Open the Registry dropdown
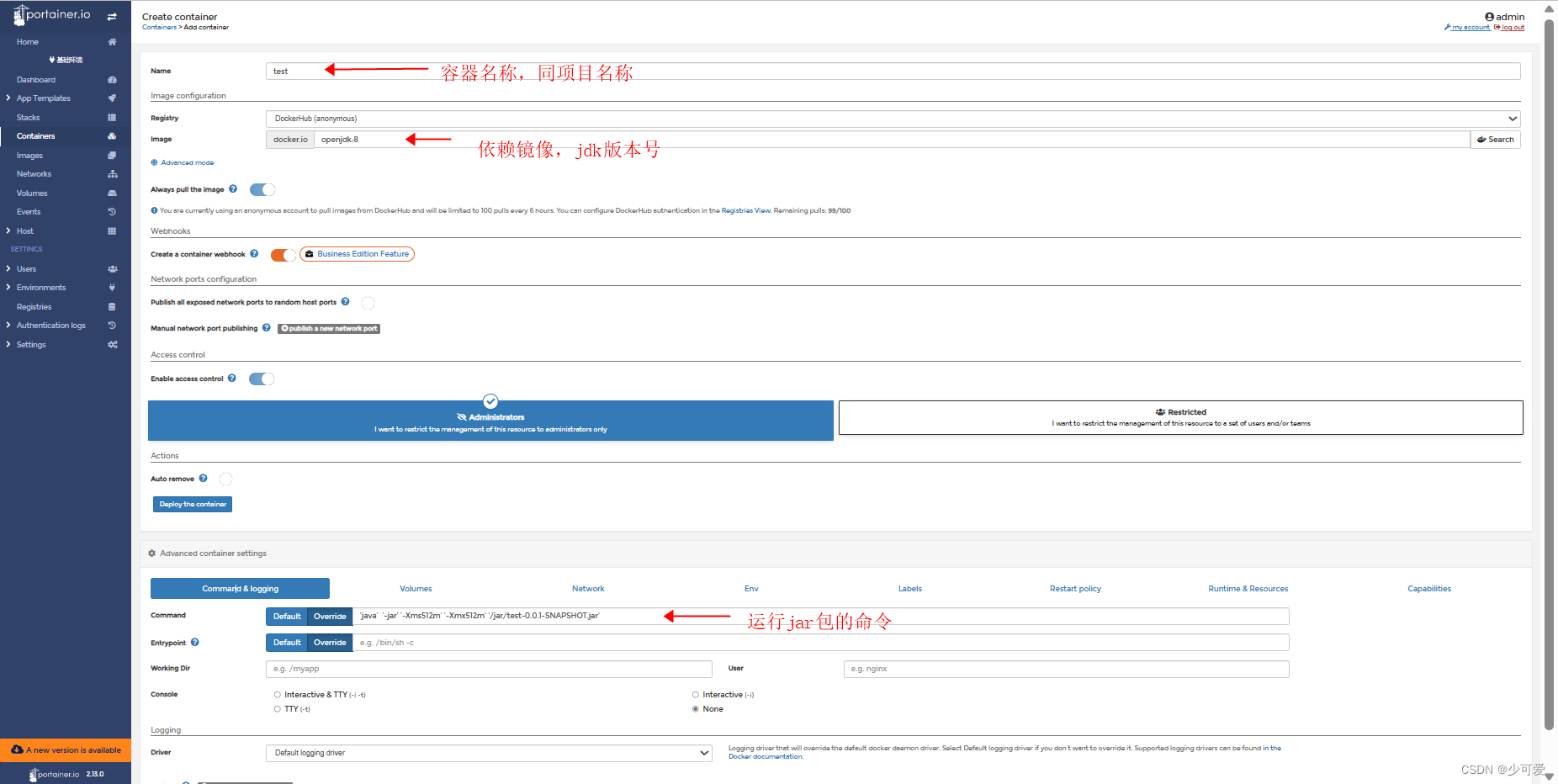This screenshot has width=1558, height=784. 893,118
